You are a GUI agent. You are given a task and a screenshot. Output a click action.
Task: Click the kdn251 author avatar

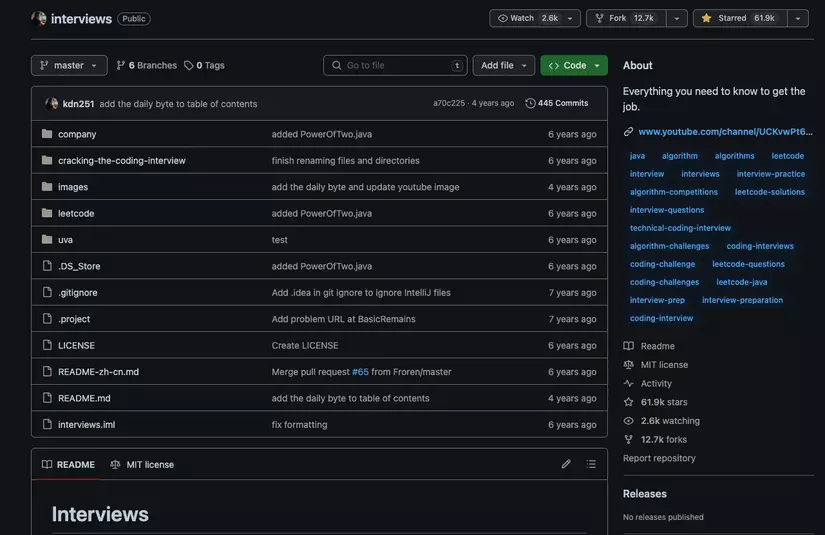[52, 103]
